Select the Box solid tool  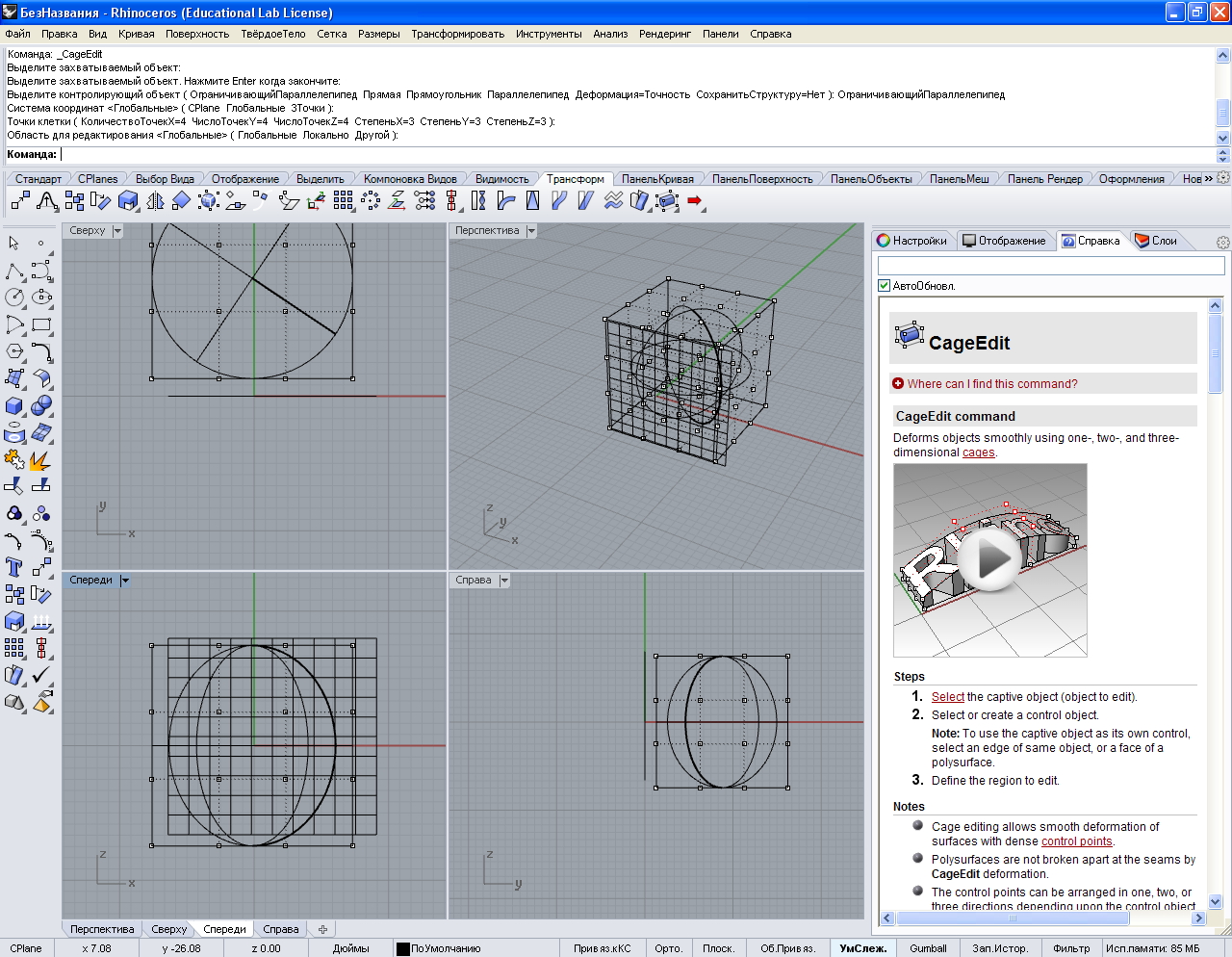pyautogui.click(x=14, y=405)
